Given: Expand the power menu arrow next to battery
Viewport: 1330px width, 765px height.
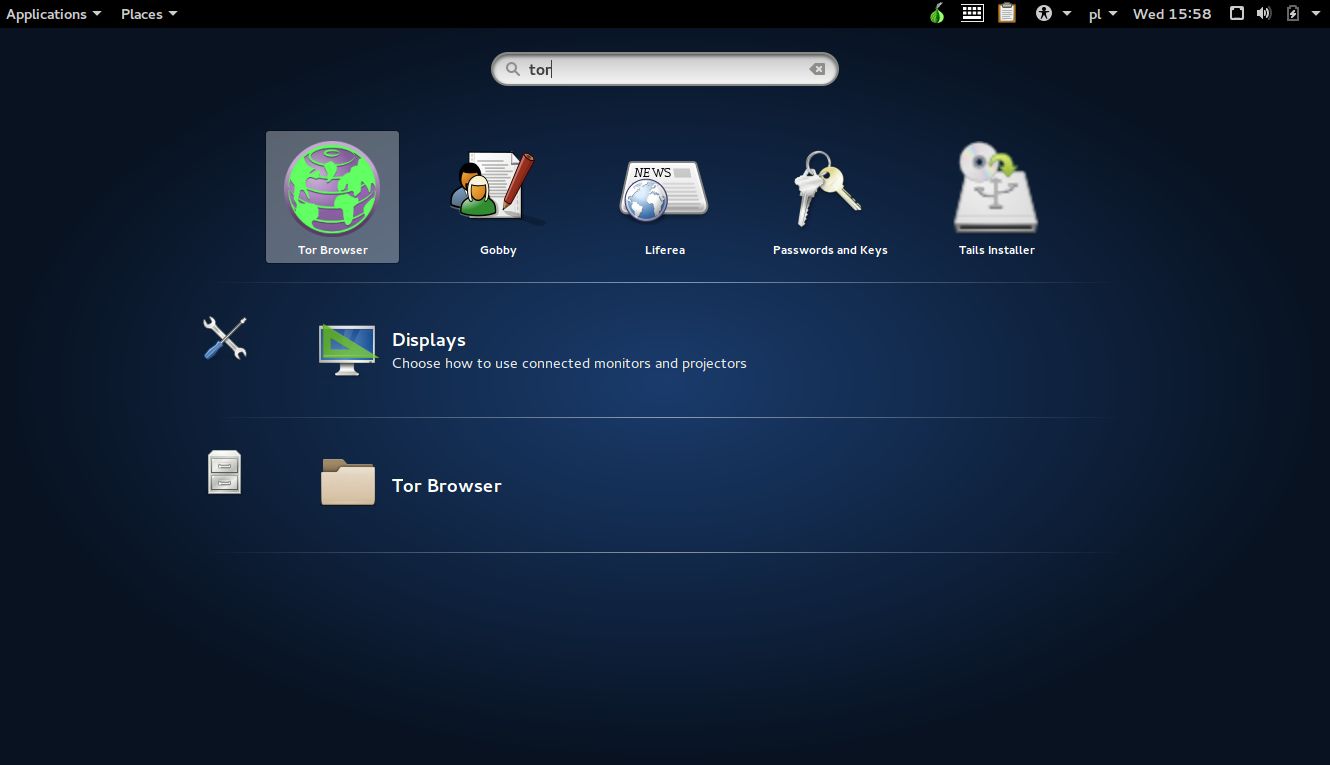Looking at the screenshot, I should (1315, 14).
